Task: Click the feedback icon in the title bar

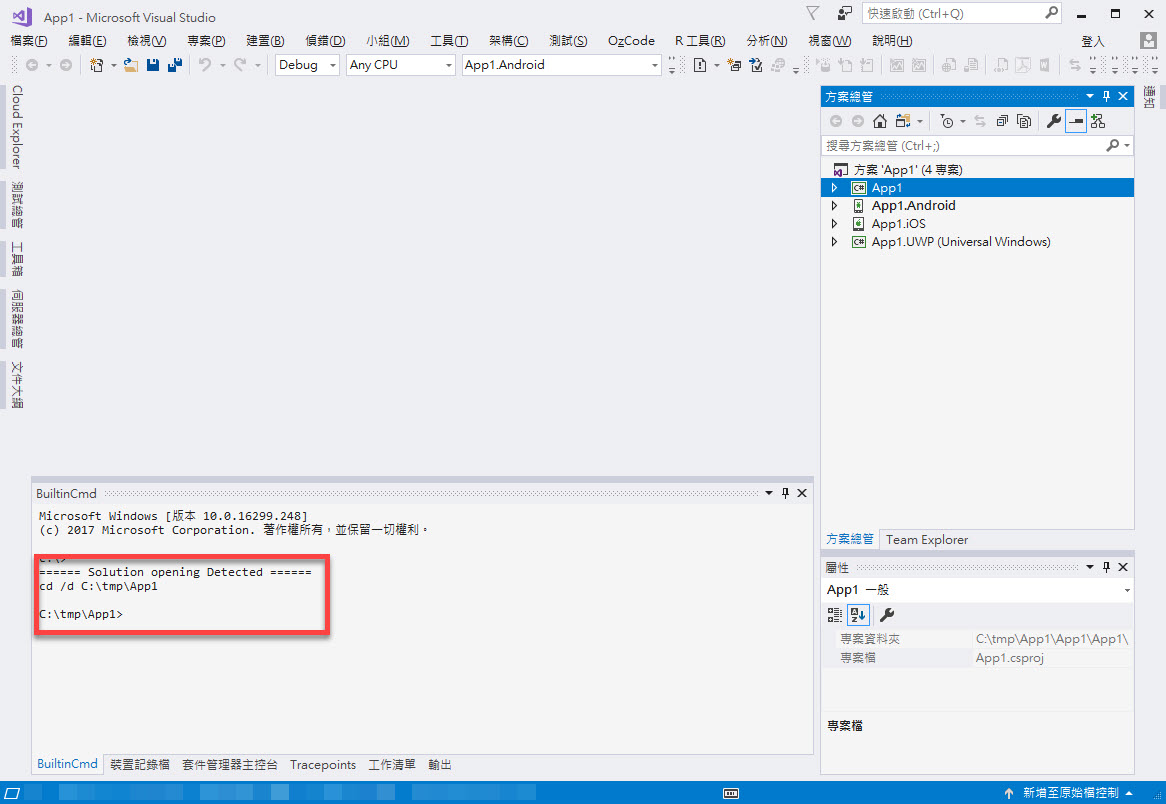Action: (845, 13)
